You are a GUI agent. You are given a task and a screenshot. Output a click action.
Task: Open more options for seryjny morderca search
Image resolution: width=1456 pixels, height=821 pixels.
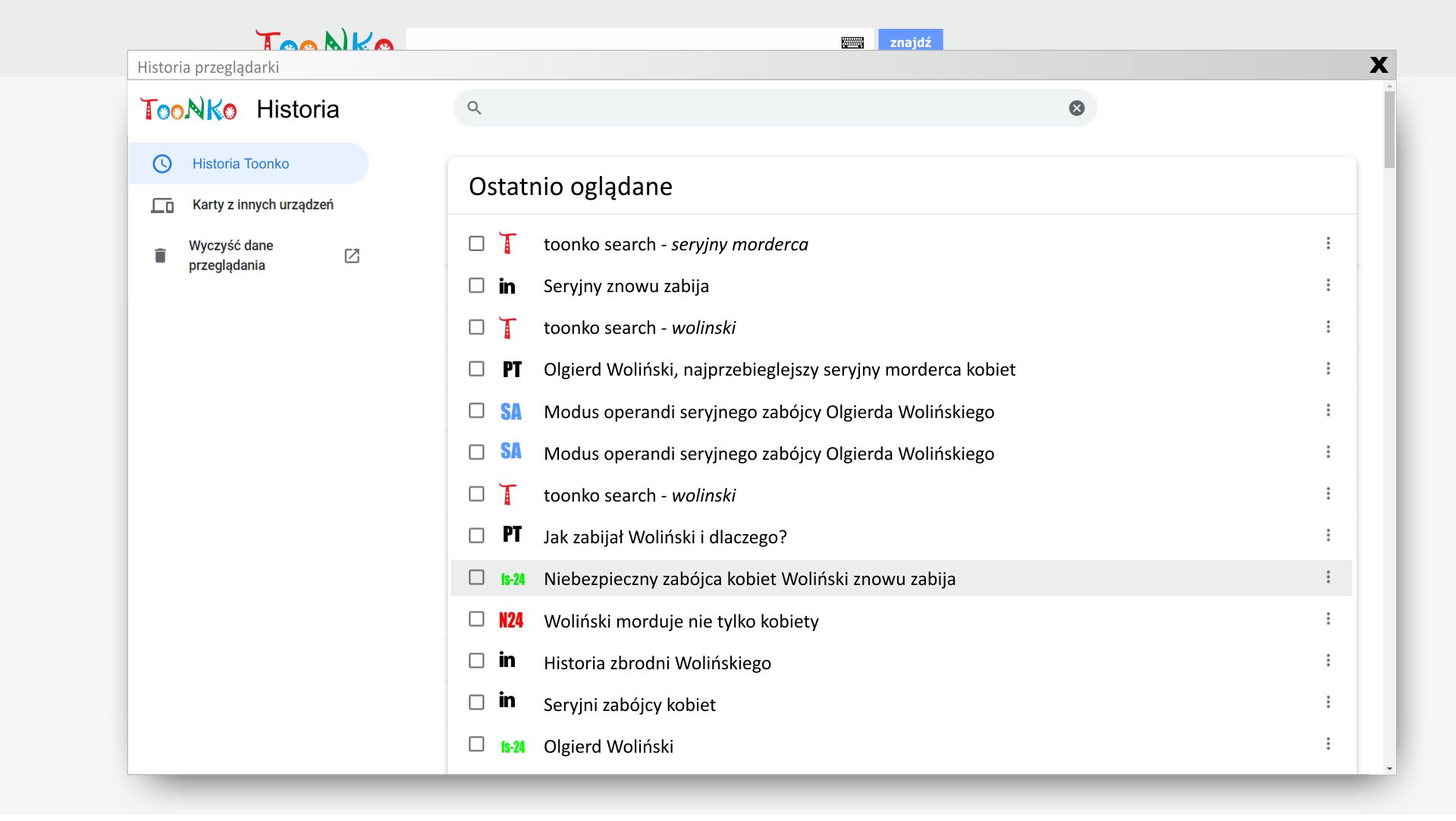(x=1328, y=244)
